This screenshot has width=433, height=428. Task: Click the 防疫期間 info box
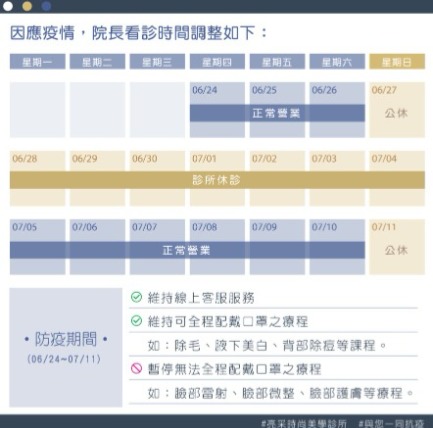pos(66,348)
